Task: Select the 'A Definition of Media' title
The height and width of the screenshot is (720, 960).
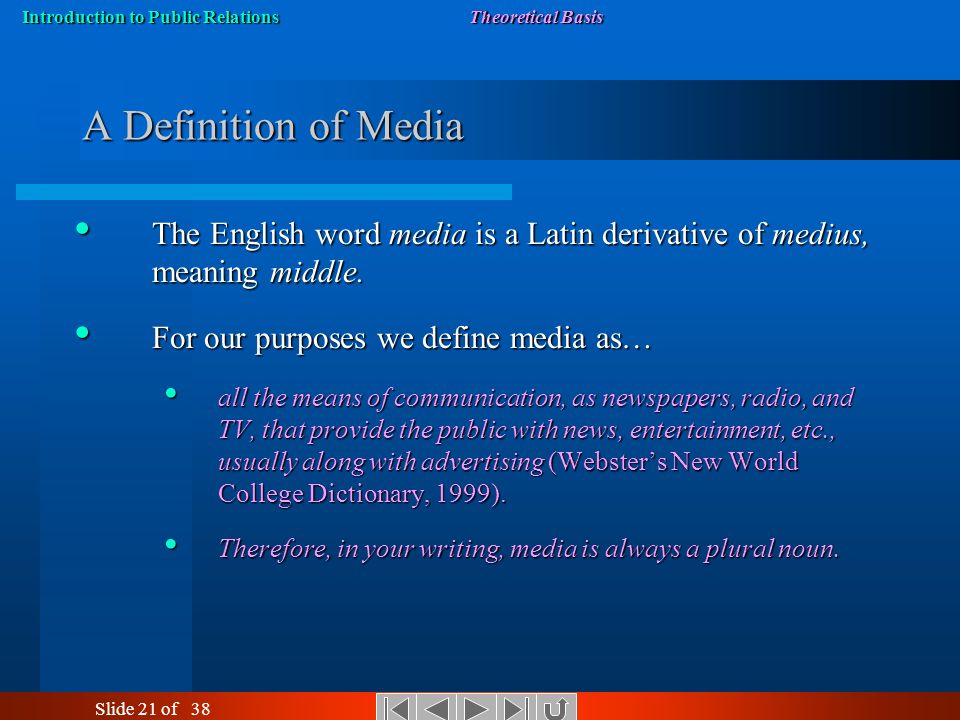Action: coord(273,126)
